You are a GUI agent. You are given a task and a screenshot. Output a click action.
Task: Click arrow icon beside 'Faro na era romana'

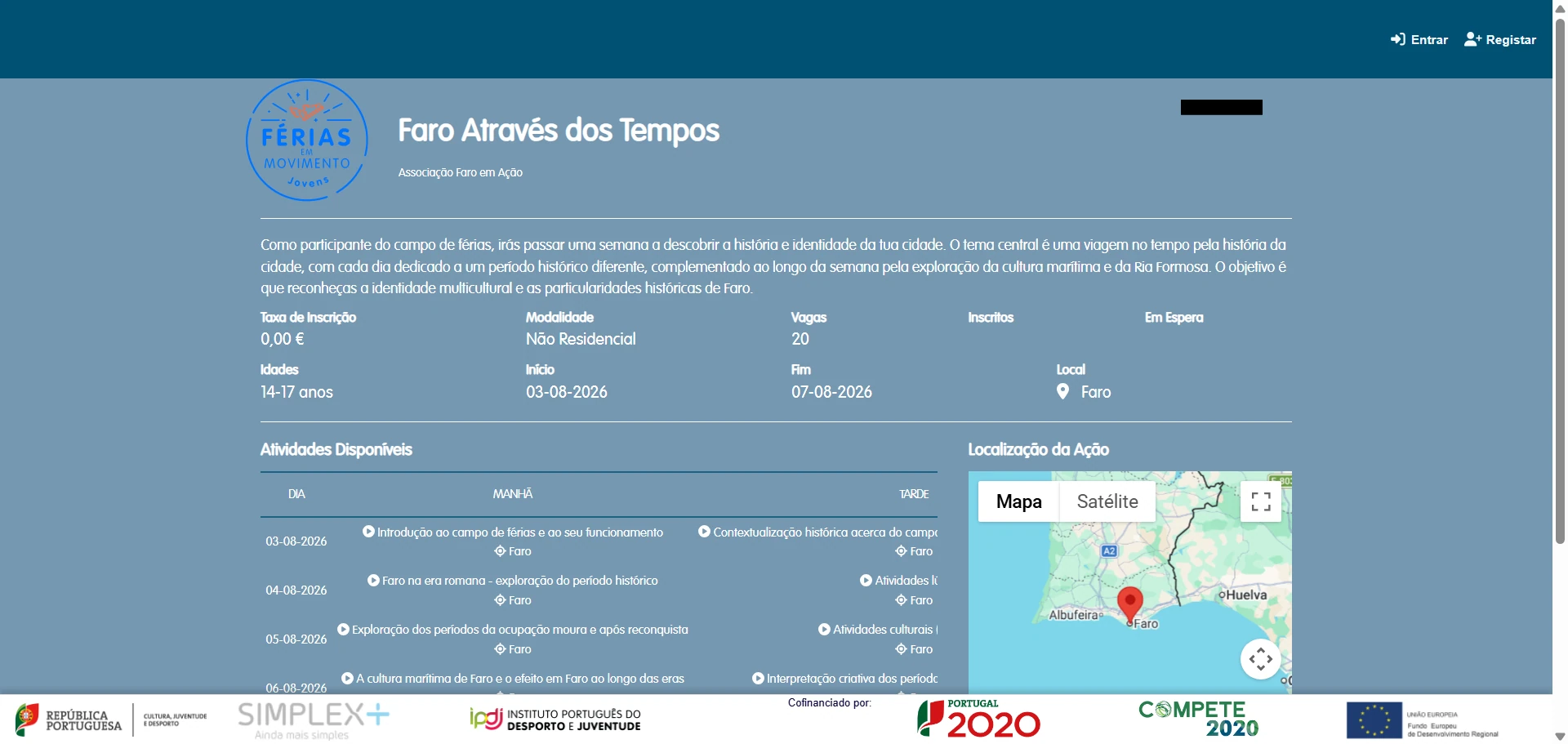(x=373, y=580)
